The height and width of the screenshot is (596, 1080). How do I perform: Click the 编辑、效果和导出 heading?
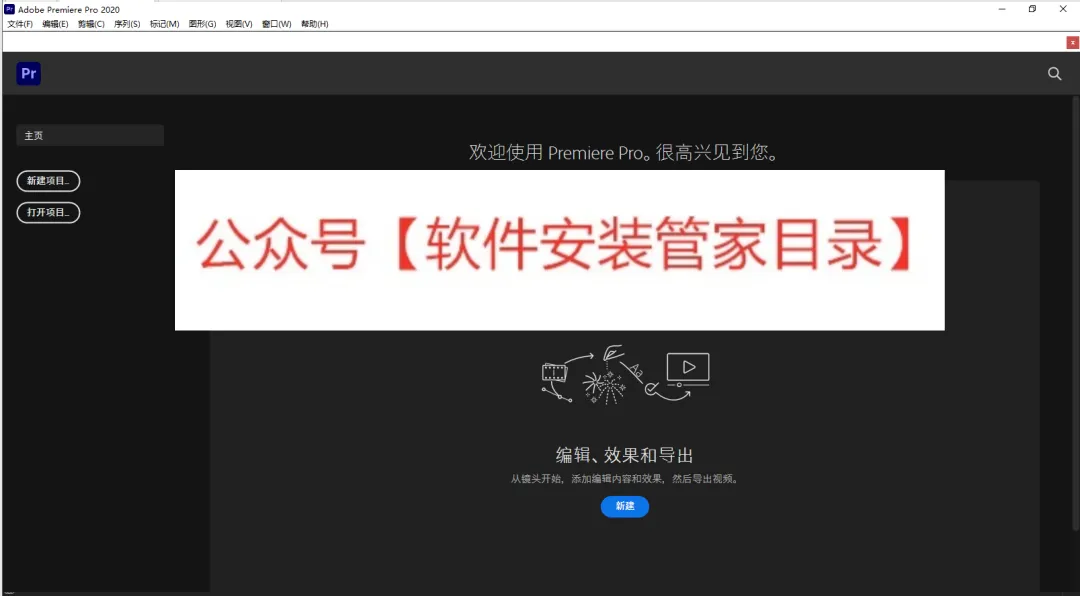click(625, 455)
